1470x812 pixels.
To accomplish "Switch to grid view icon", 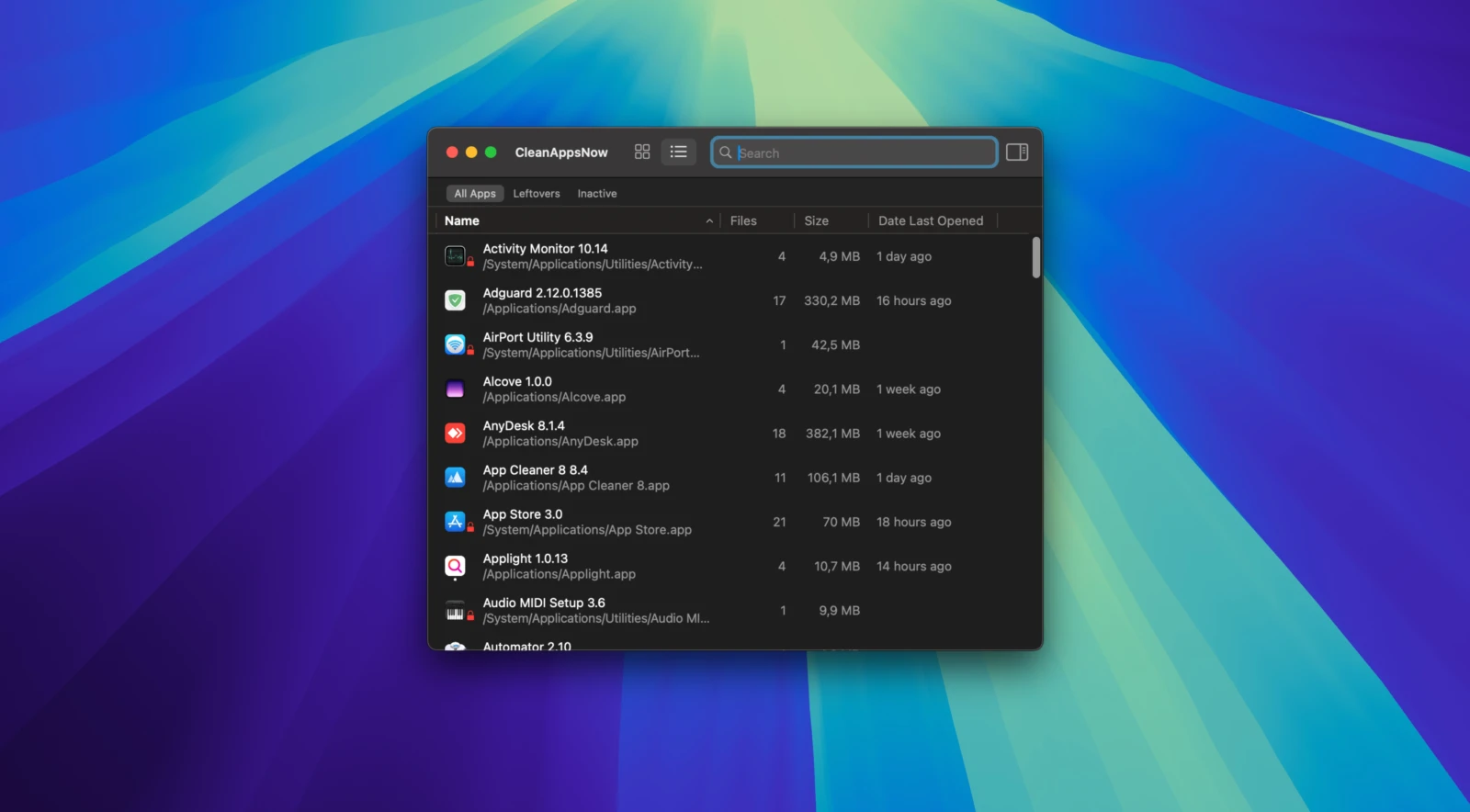I will 642,152.
